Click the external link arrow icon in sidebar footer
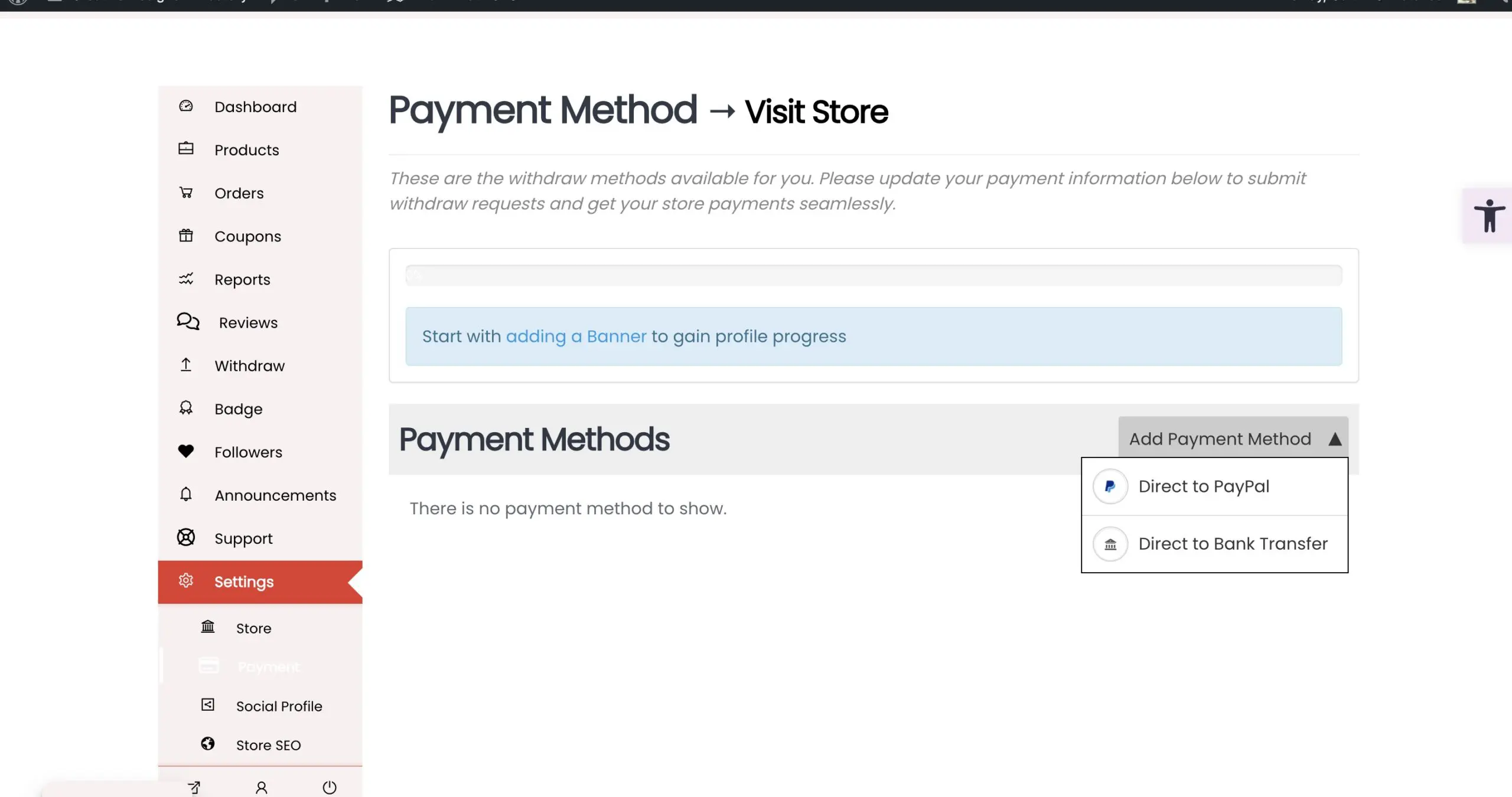Image resolution: width=1512 pixels, height=797 pixels. [194, 787]
